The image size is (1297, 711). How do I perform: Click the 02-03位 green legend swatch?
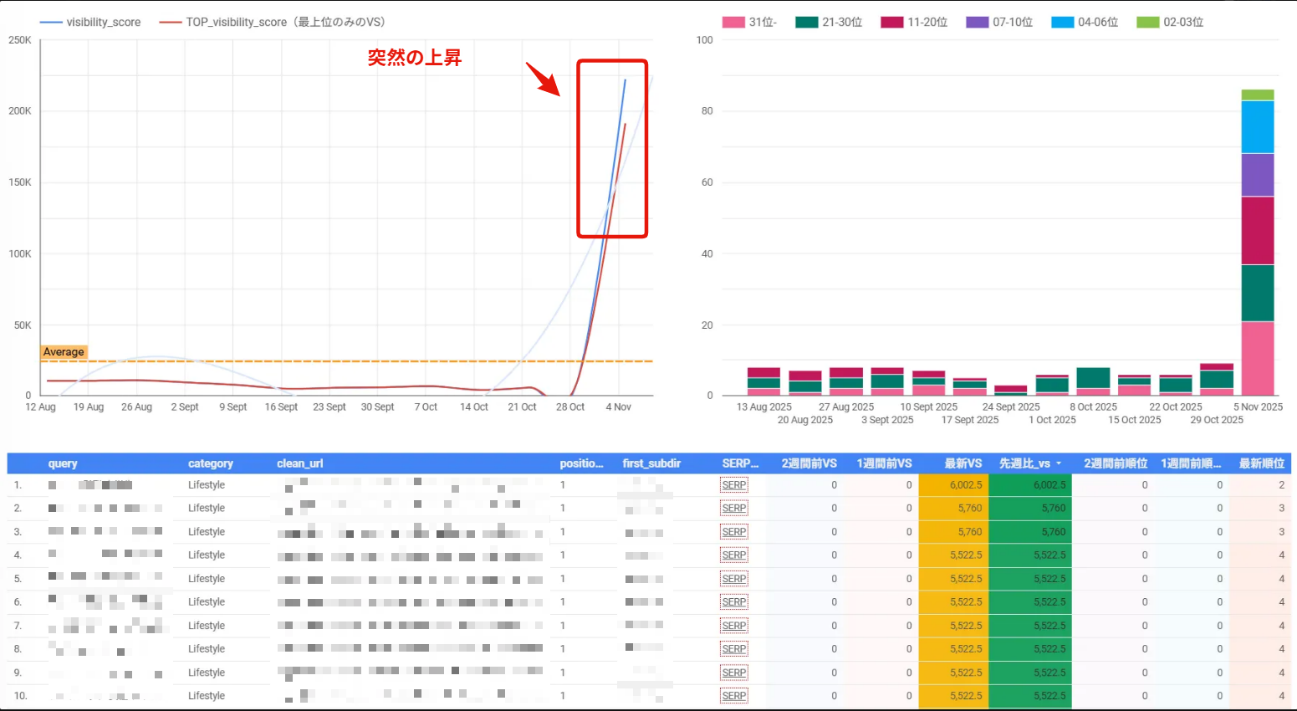tap(1149, 21)
